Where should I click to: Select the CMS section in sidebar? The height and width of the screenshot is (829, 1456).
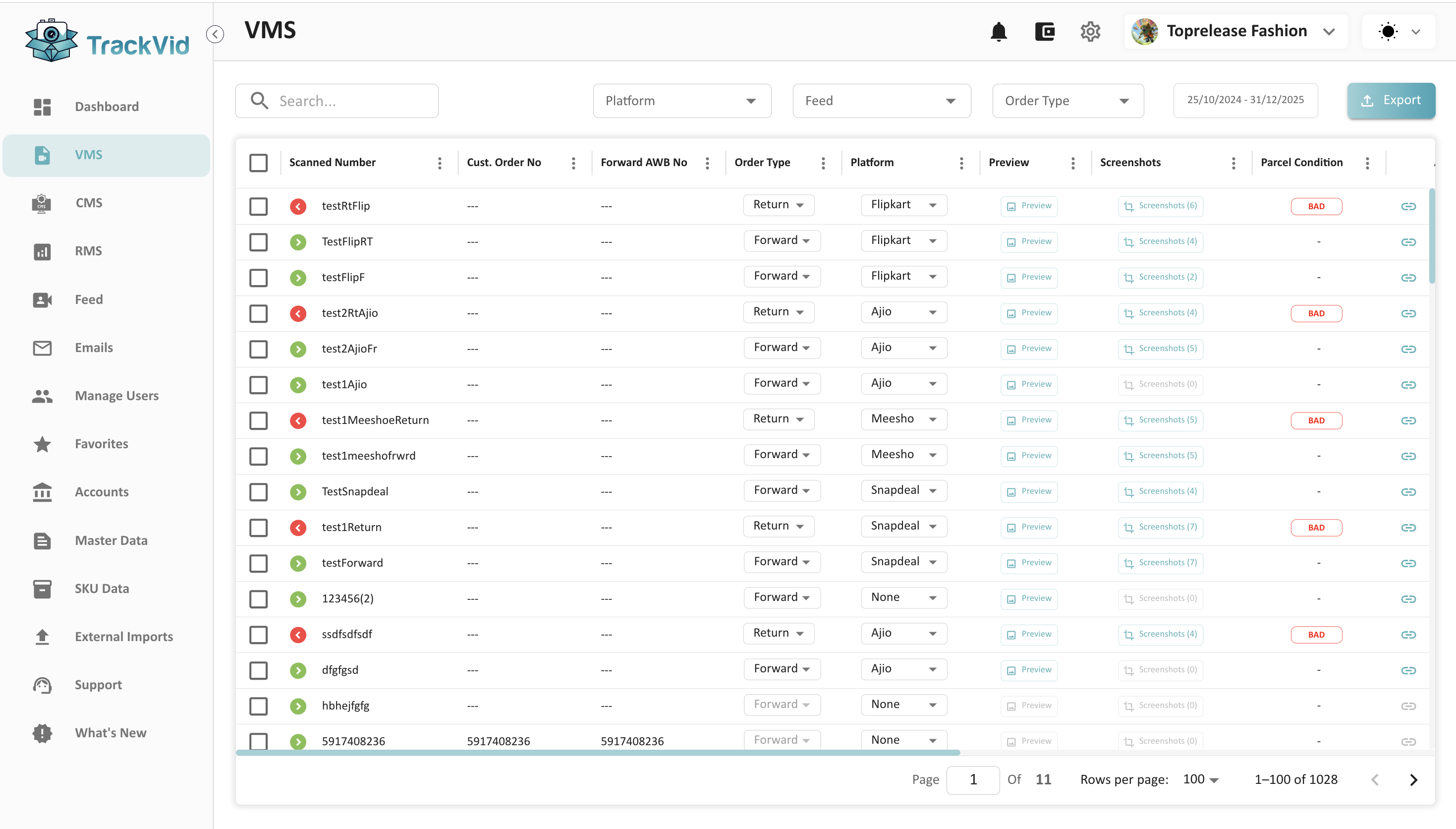click(x=89, y=203)
